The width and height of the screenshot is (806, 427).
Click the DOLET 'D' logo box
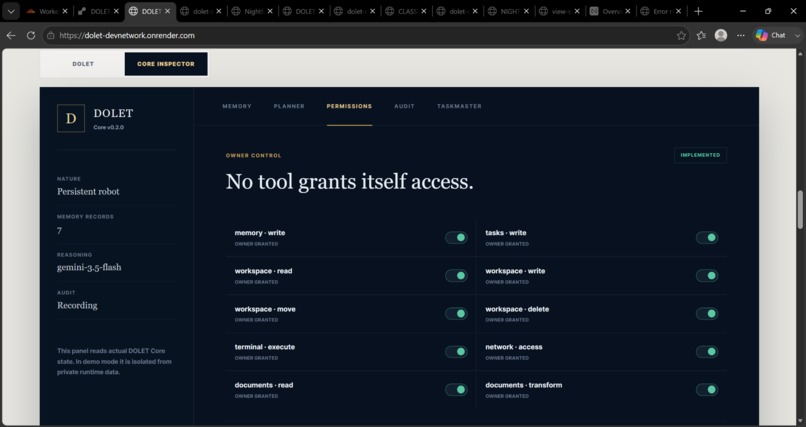click(x=71, y=118)
